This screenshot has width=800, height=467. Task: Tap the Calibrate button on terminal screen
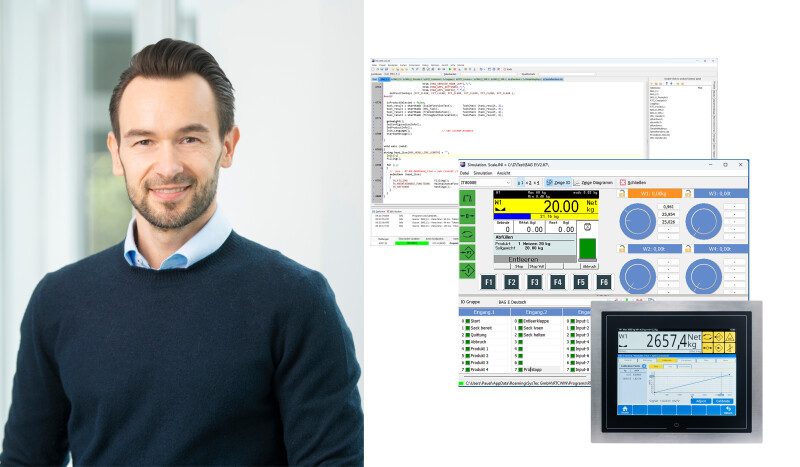(x=723, y=401)
